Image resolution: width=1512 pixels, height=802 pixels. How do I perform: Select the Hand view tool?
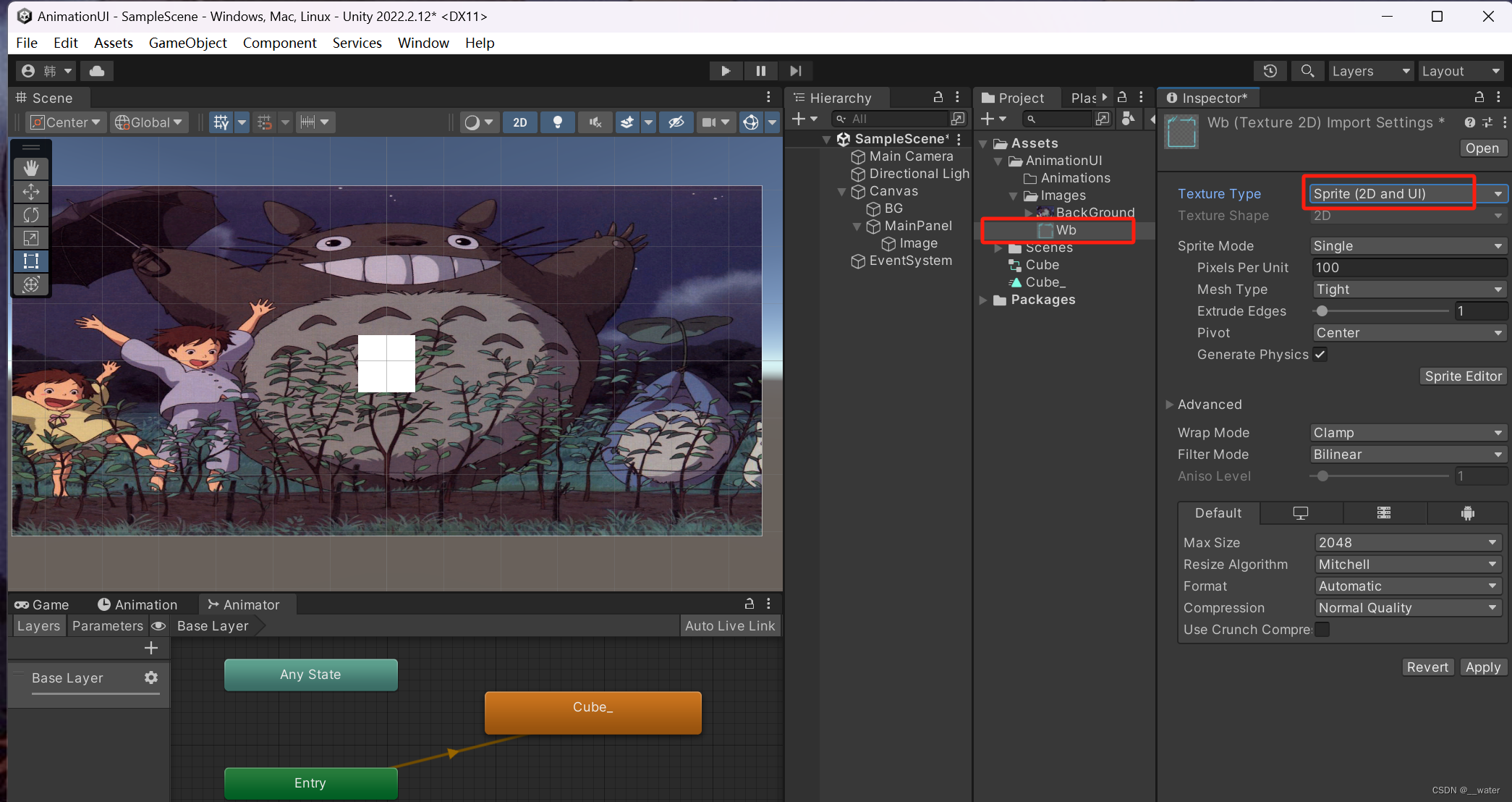click(x=31, y=169)
